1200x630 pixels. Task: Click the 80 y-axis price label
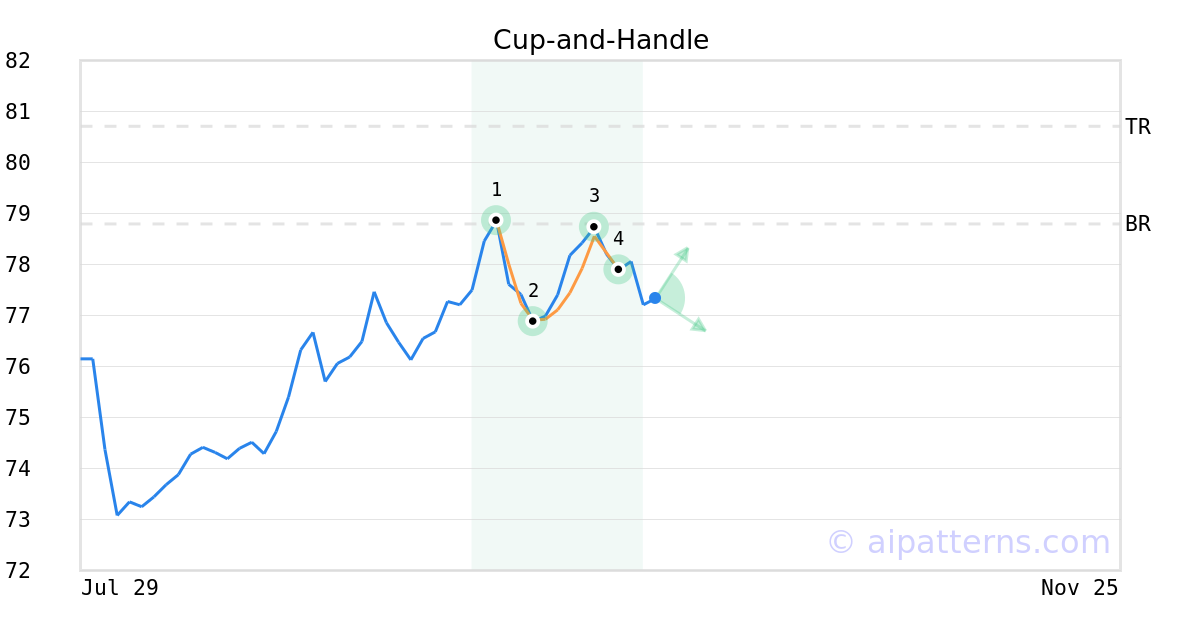pos(18,163)
